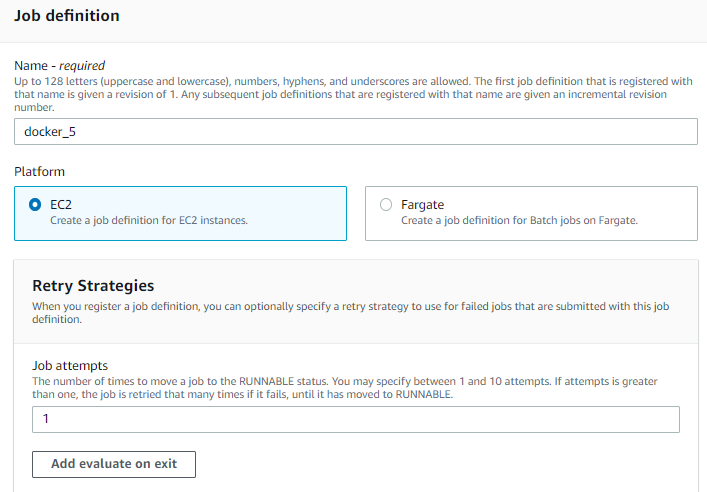Image resolution: width=707 pixels, height=492 pixels.
Task: Select the EC2 platform radio button
Action: click(35, 205)
